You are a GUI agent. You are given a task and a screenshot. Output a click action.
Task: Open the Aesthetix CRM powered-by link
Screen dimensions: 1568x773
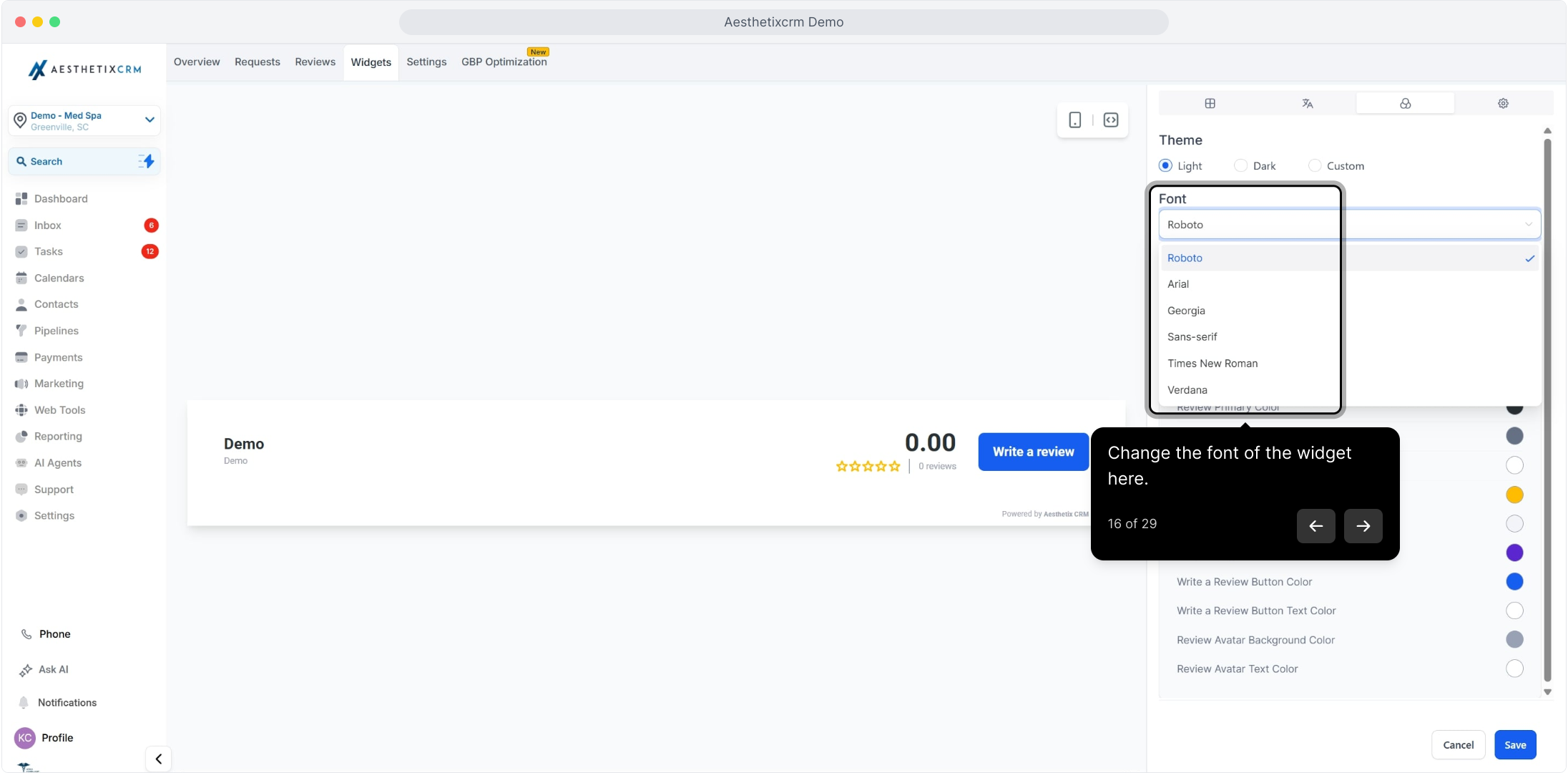coord(1066,514)
